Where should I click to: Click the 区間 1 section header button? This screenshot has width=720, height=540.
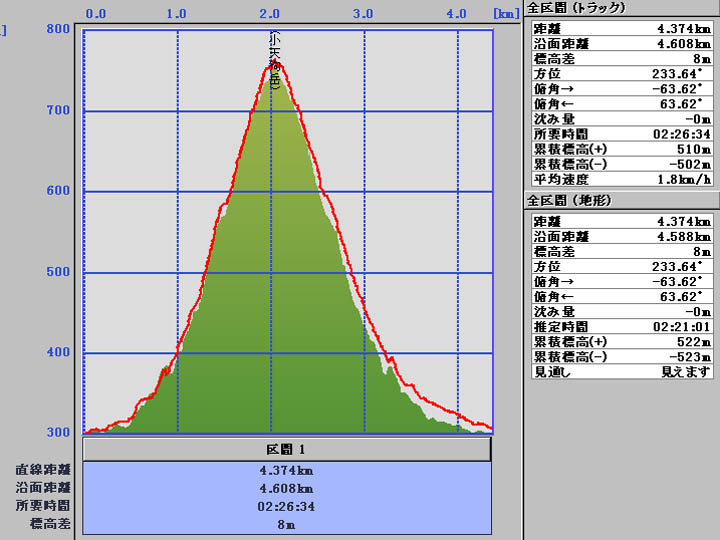[287, 449]
